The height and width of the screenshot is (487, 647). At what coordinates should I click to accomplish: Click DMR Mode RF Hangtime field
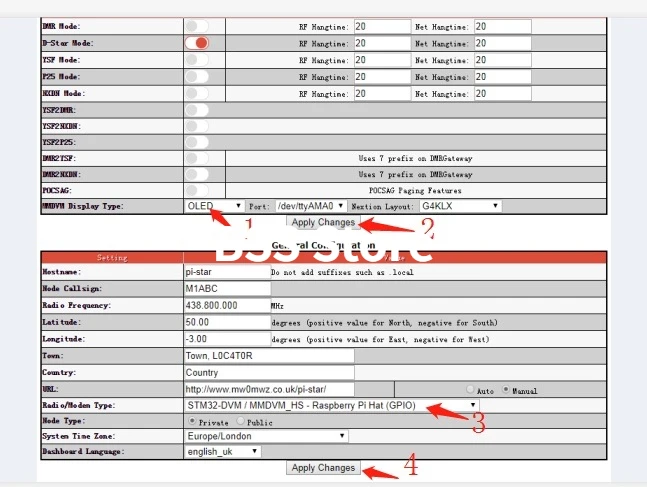(383, 26)
